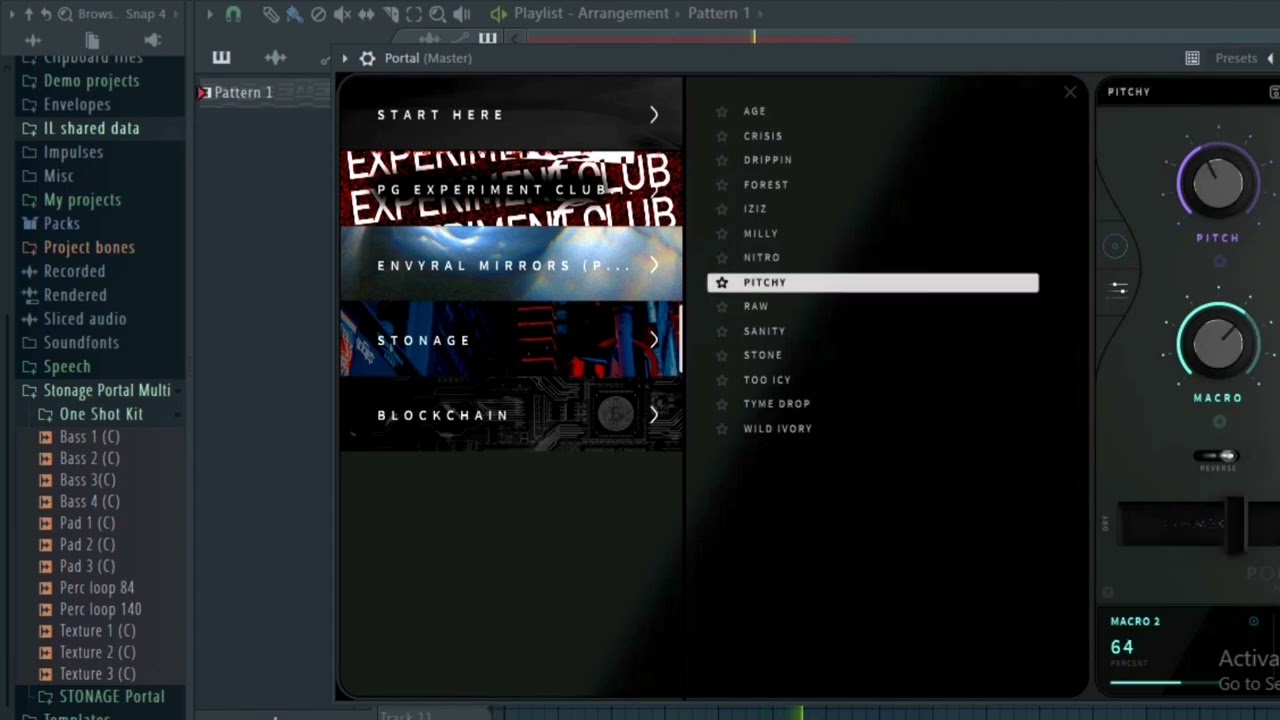Load the NITRO preset
This screenshot has height=720, width=1280.
762,258
